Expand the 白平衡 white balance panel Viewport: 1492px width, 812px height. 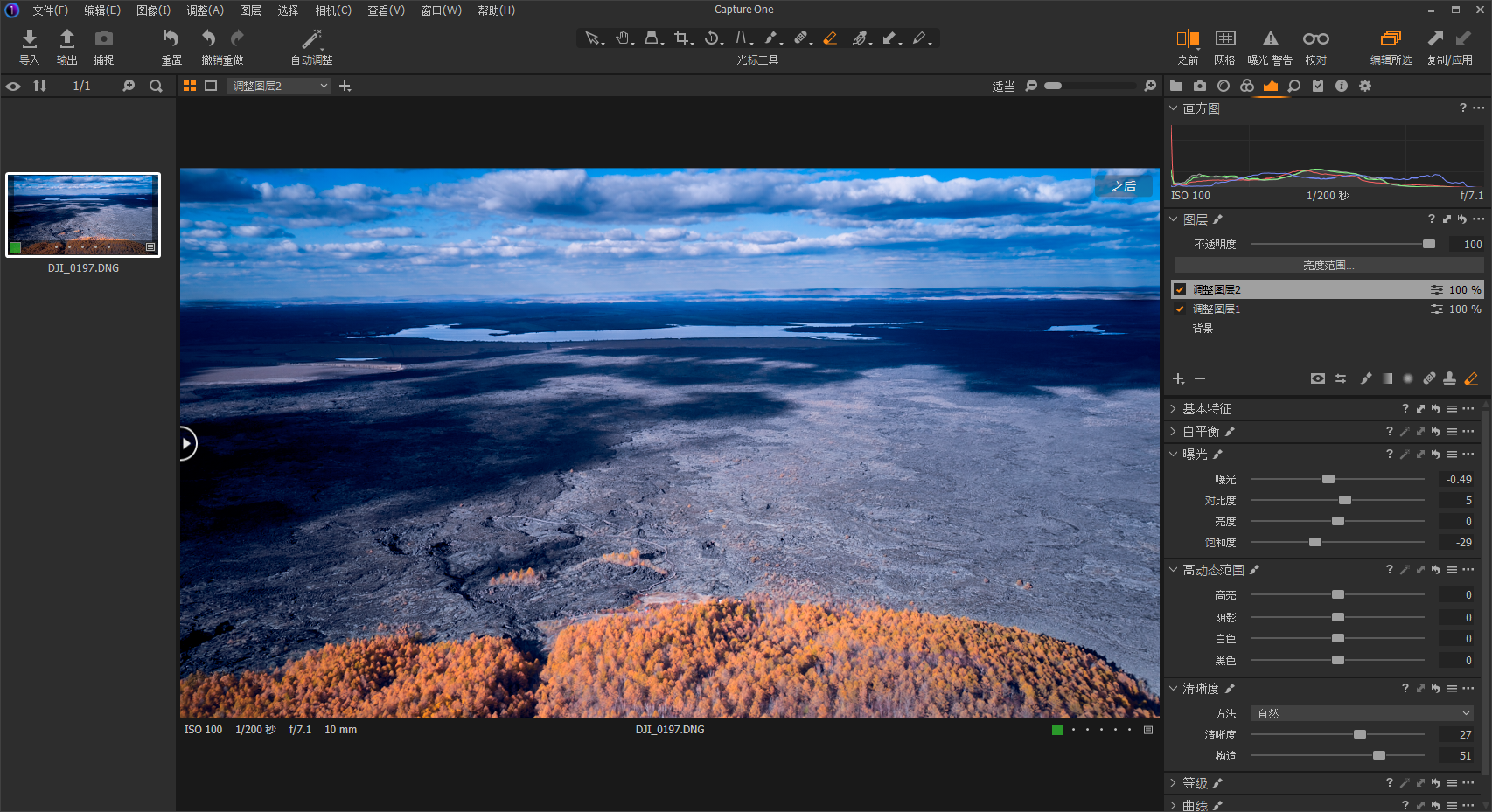coord(1174,431)
